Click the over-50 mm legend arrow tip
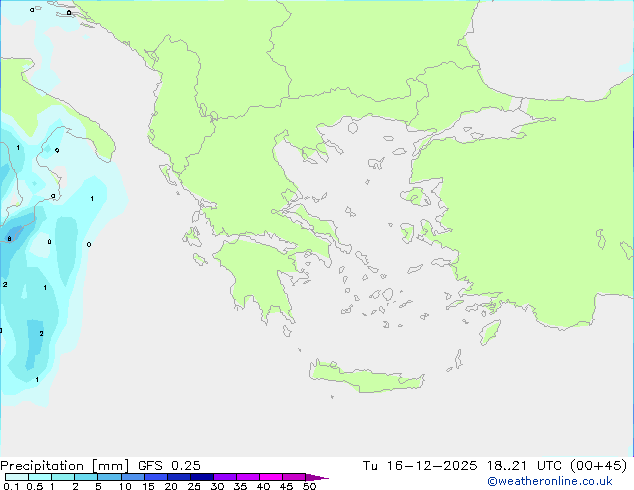Screen dimensions: 634x490 tap(317, 477)
